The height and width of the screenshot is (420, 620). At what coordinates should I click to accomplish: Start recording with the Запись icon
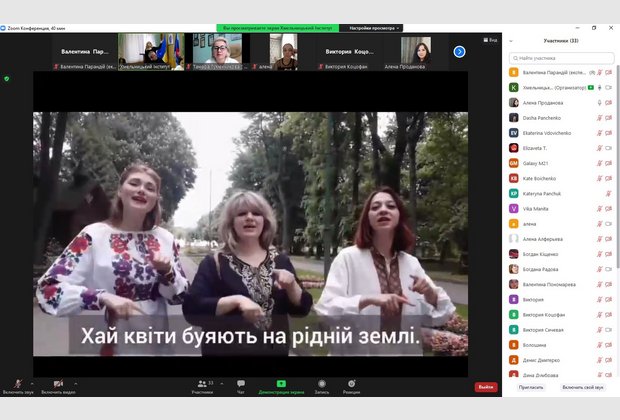322,385
